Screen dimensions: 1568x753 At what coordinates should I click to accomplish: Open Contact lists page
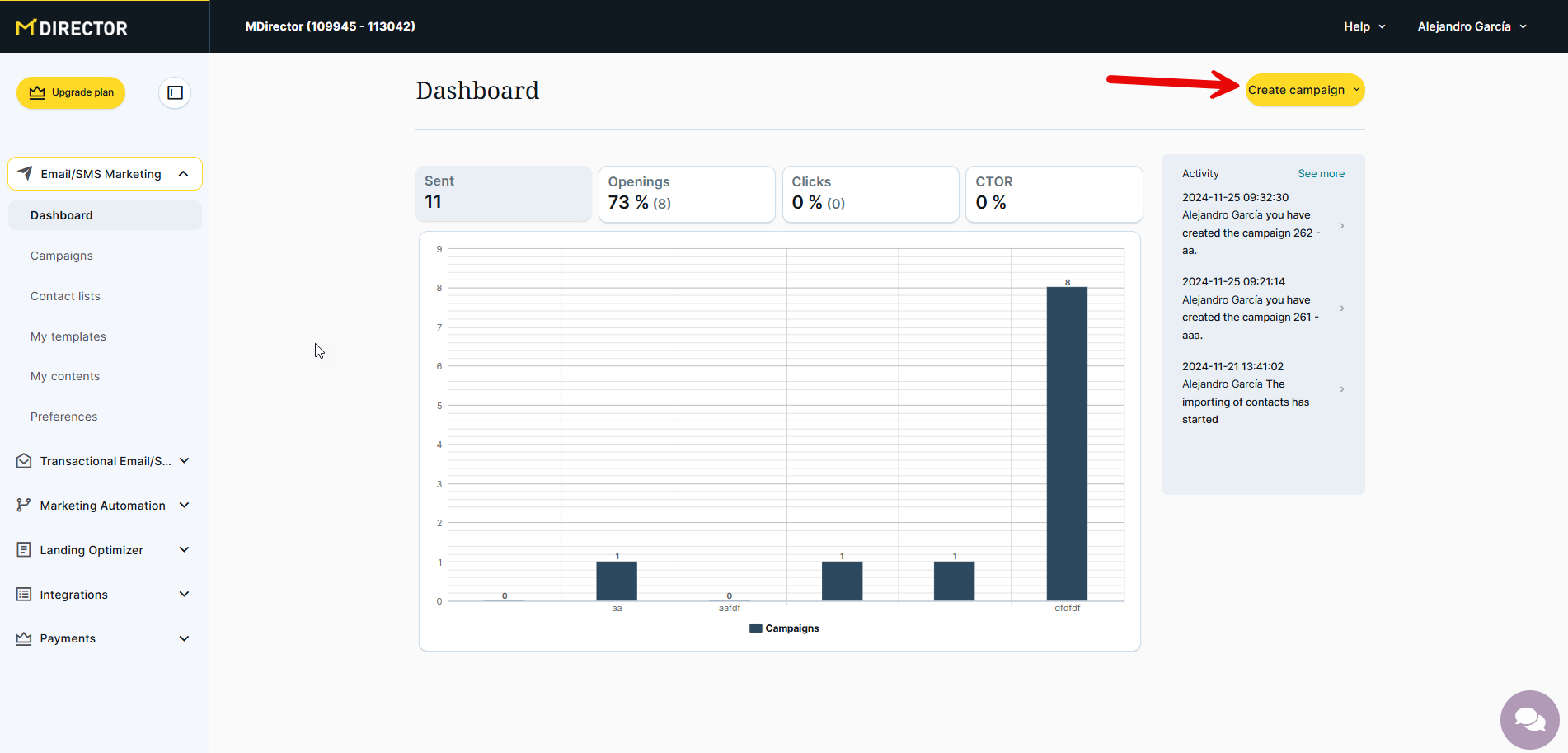[65, 296]
